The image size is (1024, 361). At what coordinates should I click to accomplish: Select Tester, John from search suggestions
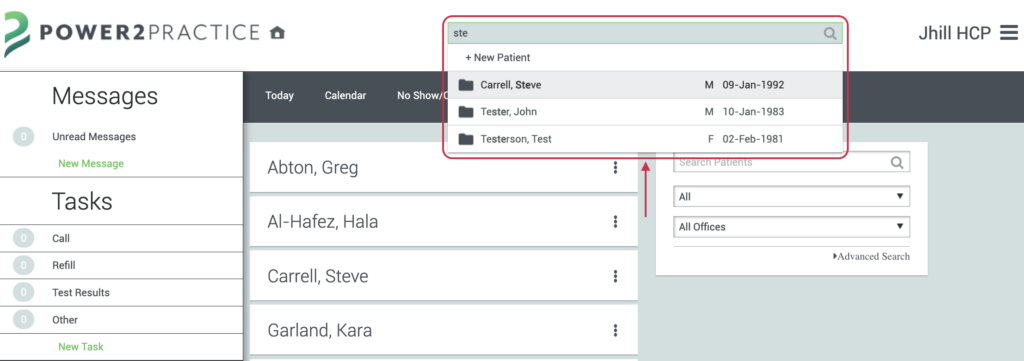(645, 112)
